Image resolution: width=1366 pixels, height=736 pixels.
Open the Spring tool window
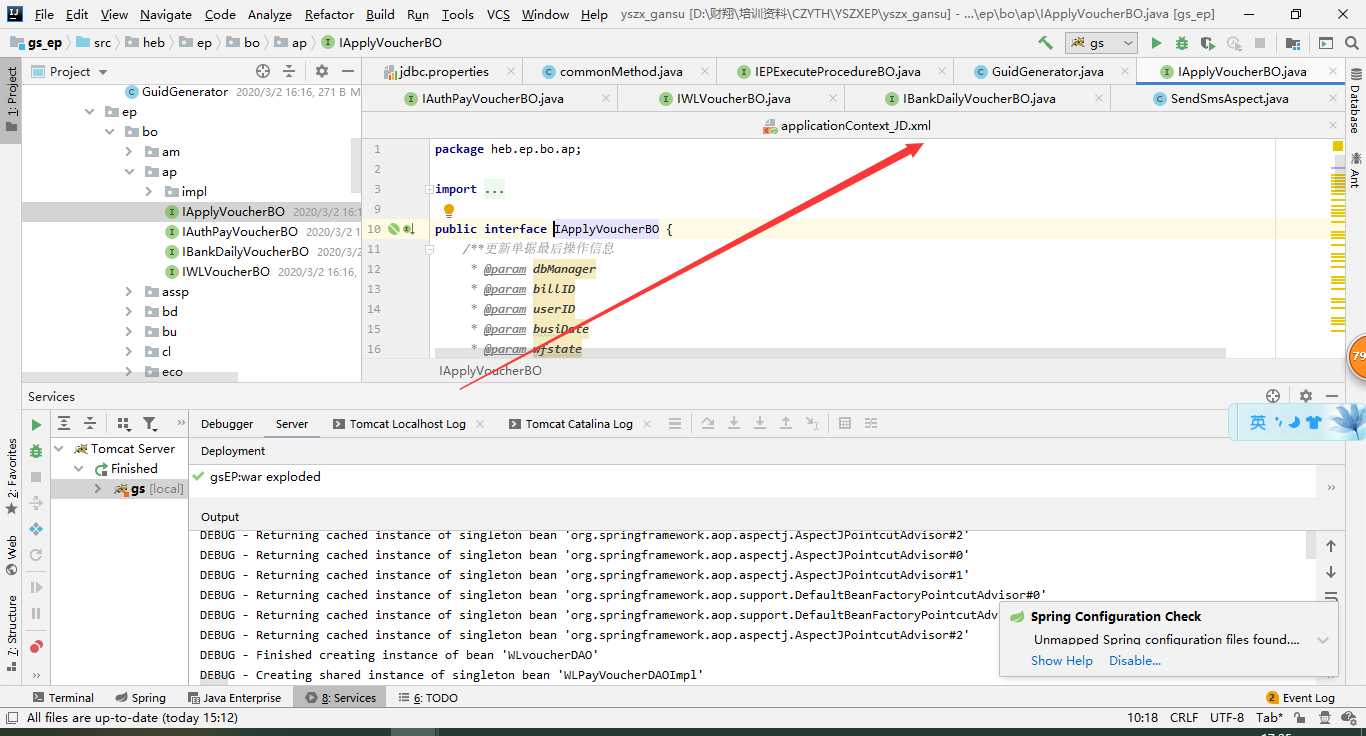pos(140,698)
